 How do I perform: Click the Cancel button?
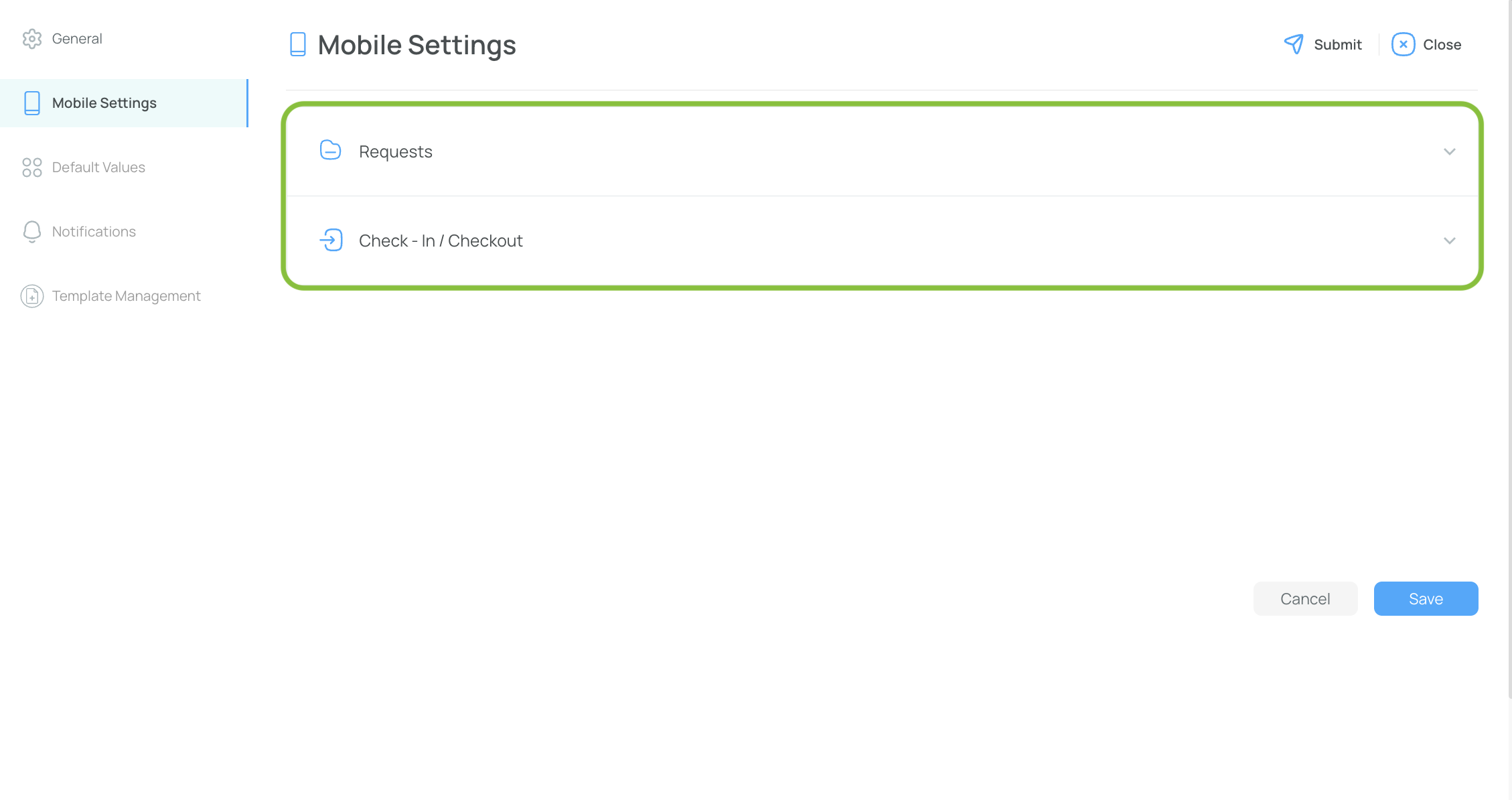point(1305,599)
